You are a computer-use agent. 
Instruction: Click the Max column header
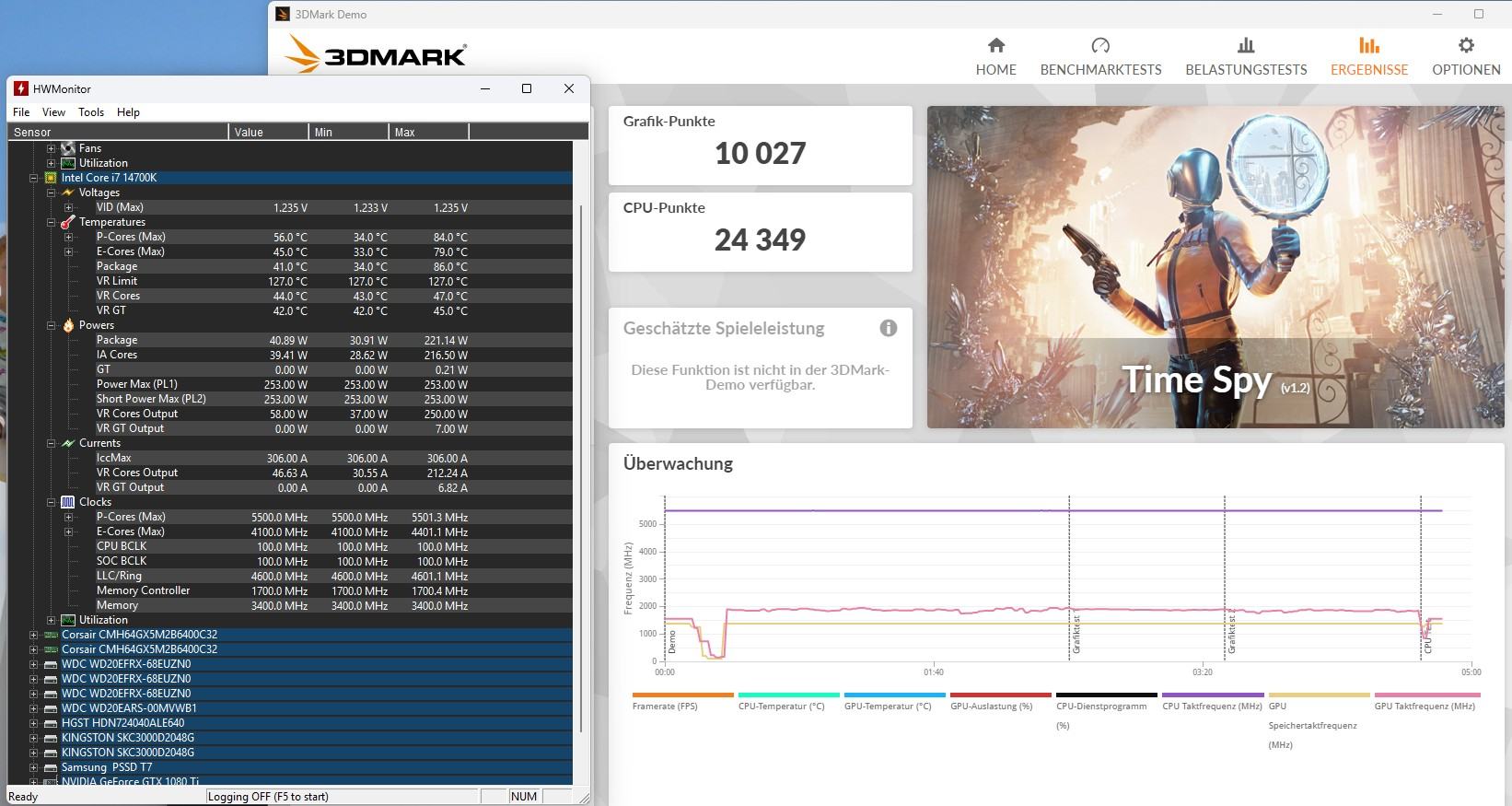[x=428, y=132]
